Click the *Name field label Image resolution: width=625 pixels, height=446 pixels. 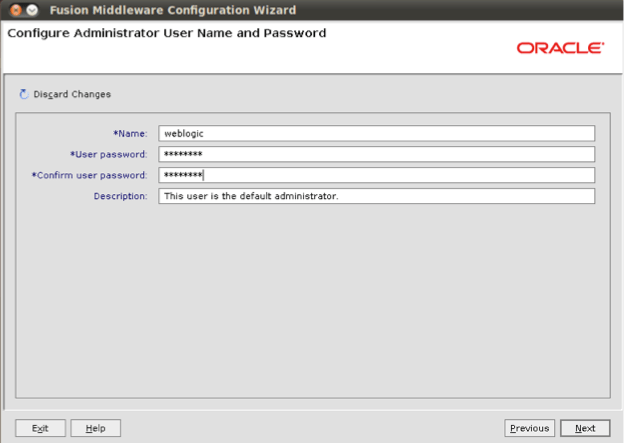coord(130,133)
